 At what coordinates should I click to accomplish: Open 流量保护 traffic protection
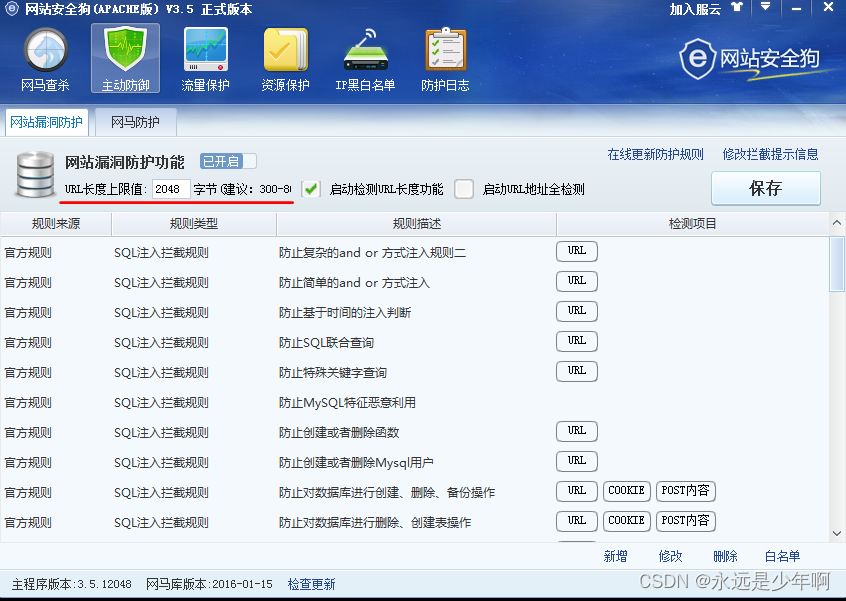click(x=205, y=59)
